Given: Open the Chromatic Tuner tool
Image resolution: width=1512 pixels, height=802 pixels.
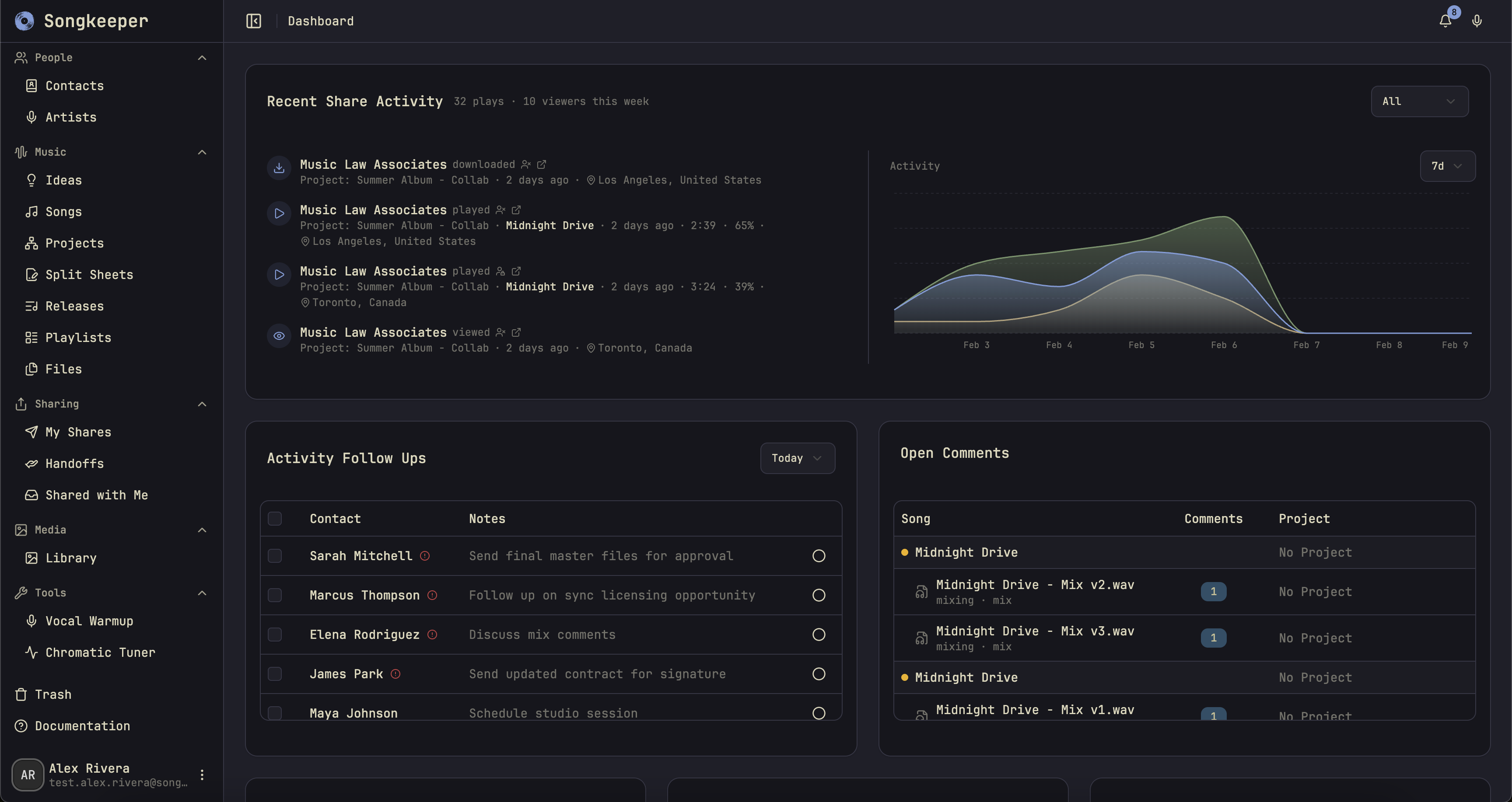Looking at the screenshot, I should [x=100, y=652].
